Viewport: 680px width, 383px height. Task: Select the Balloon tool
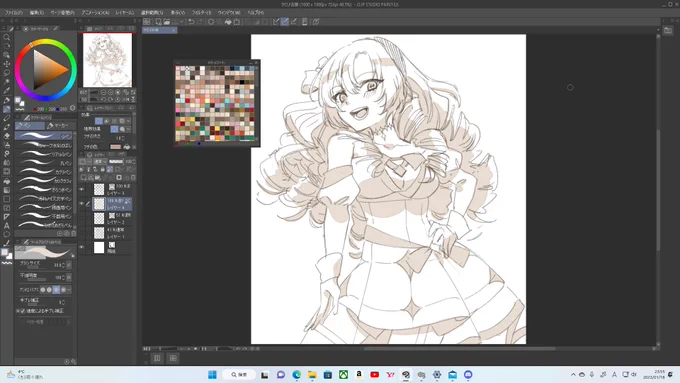tap(7, 235)
